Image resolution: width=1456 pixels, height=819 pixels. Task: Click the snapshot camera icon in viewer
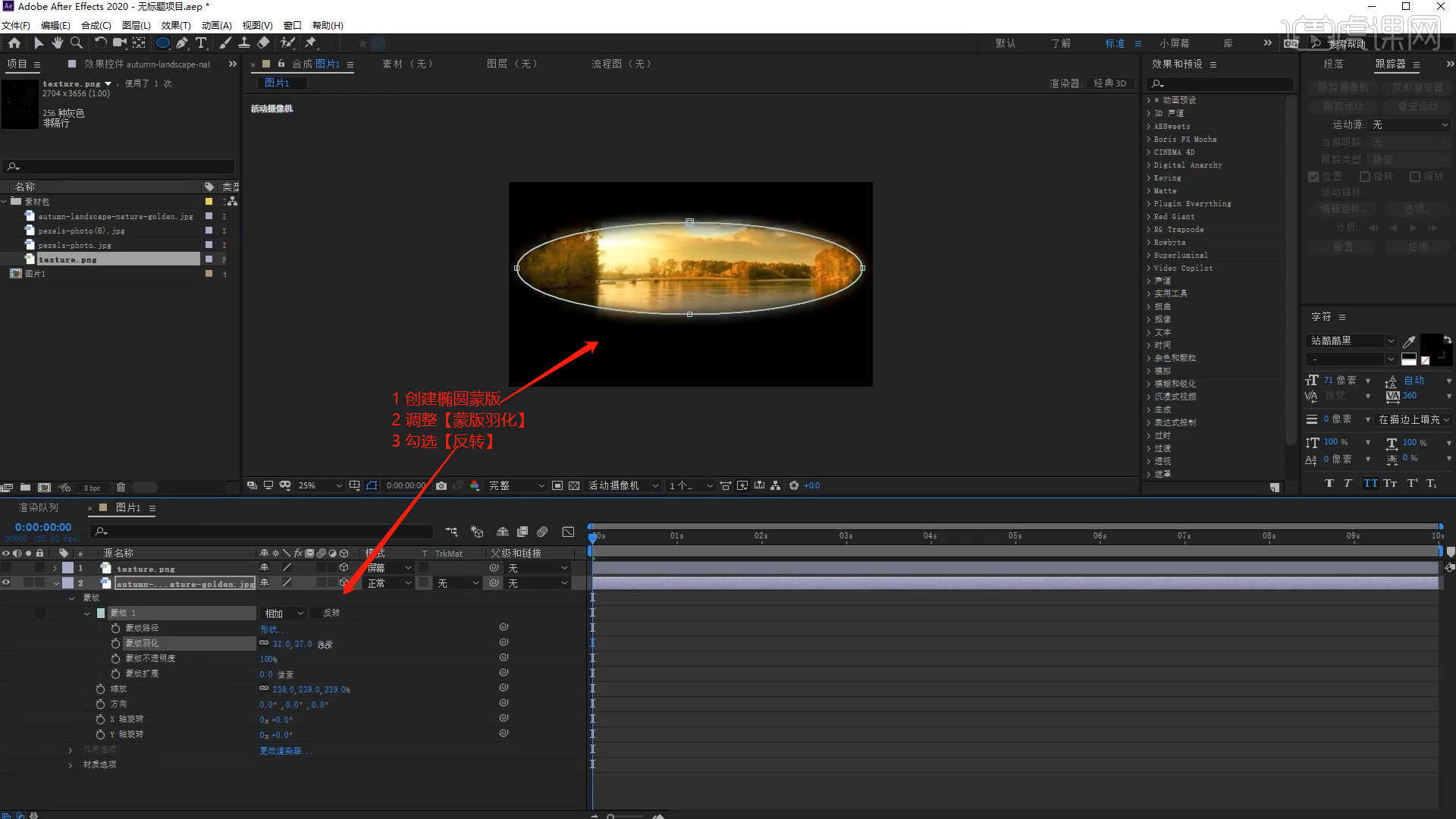pos(441,485)
